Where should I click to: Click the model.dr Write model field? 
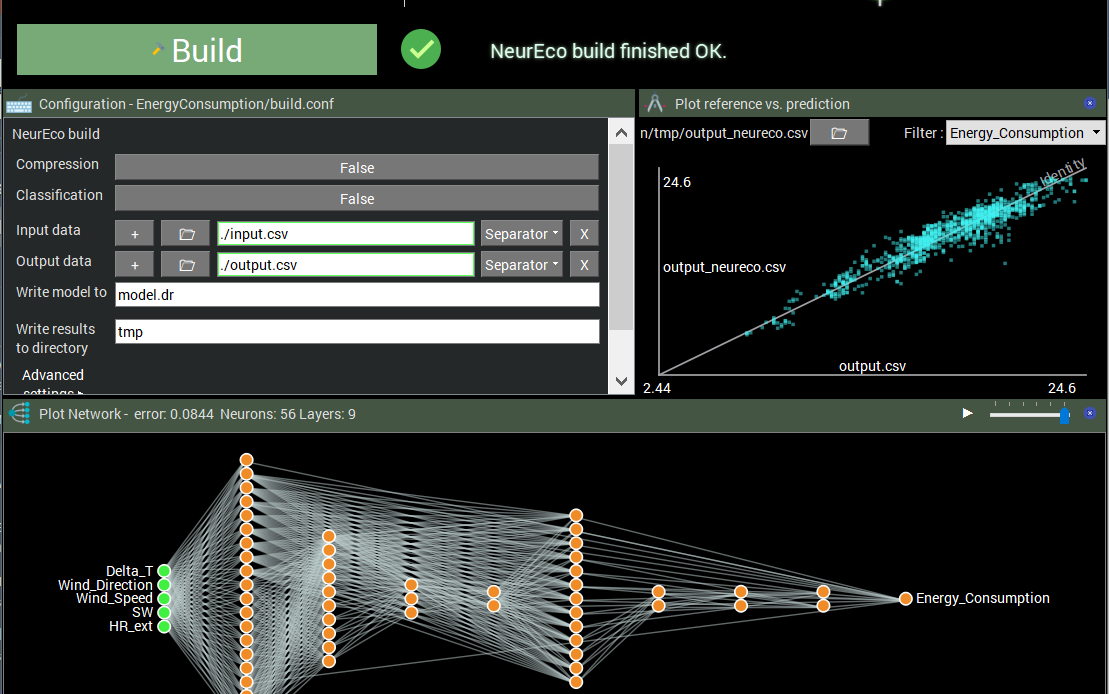click(357, 294)
